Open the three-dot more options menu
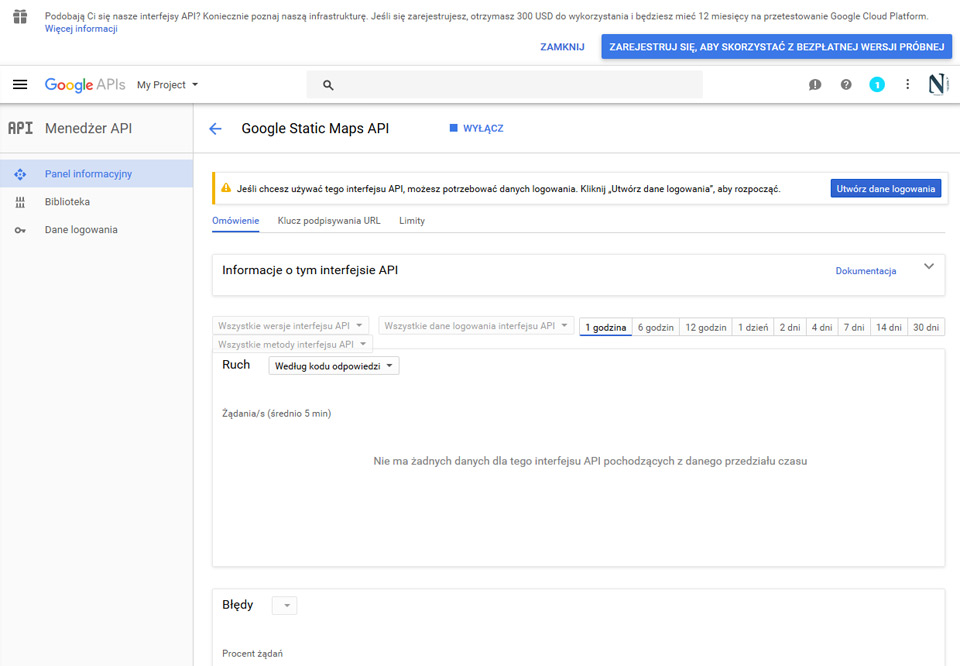Screen dimensions: 960x666 click(907, 84)
